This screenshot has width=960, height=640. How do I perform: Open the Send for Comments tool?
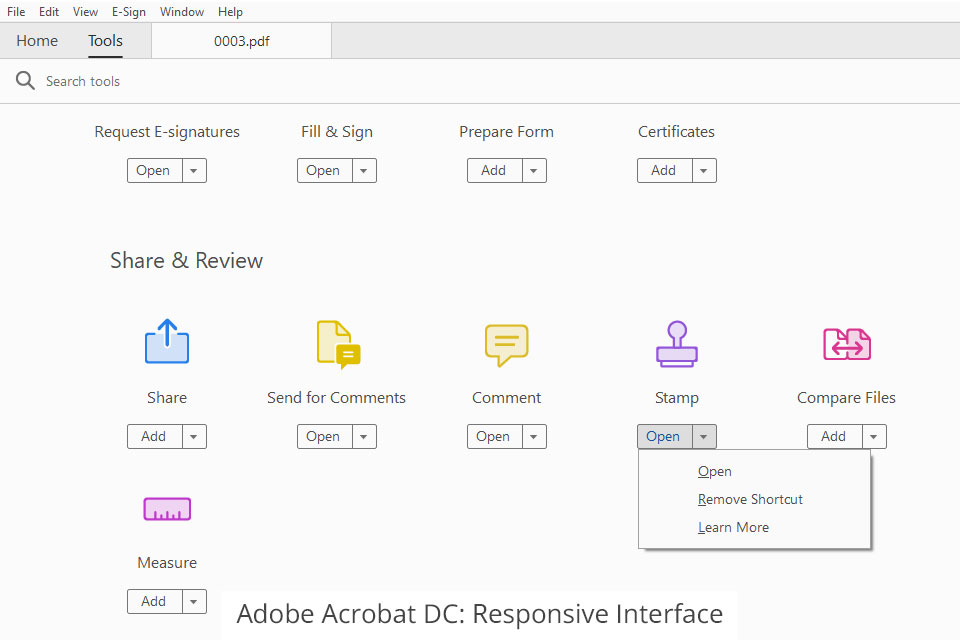click(325, 437)
